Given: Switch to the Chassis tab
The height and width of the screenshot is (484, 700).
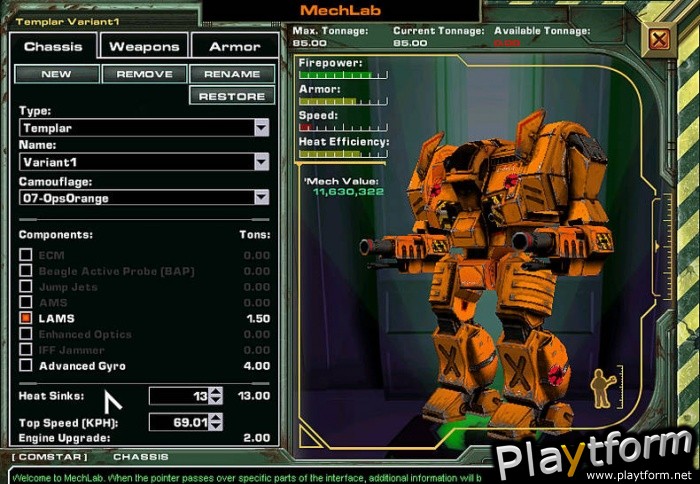Looking at the screenshot, I should [53, 46].
